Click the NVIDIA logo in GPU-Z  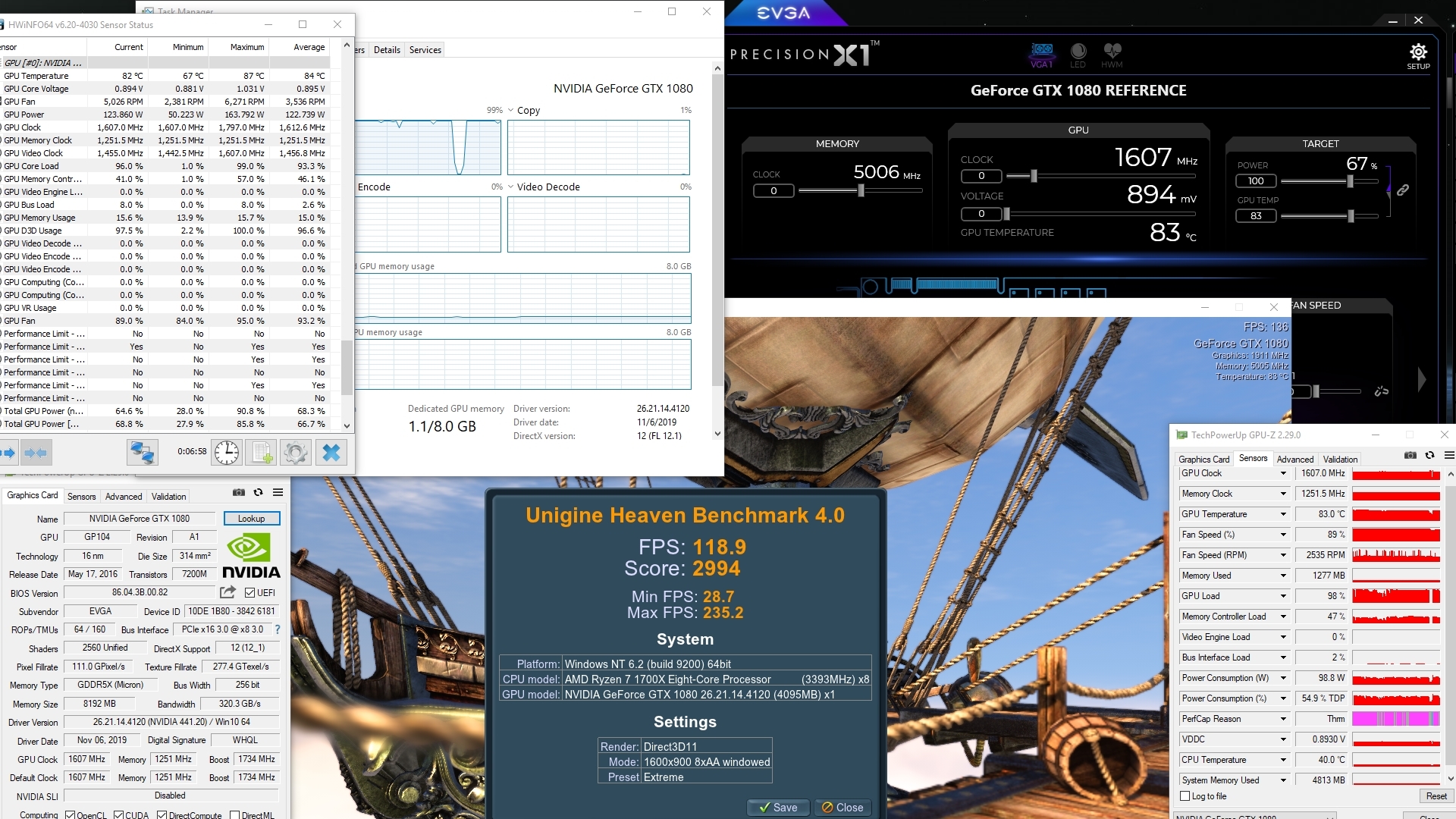point(251,556)
